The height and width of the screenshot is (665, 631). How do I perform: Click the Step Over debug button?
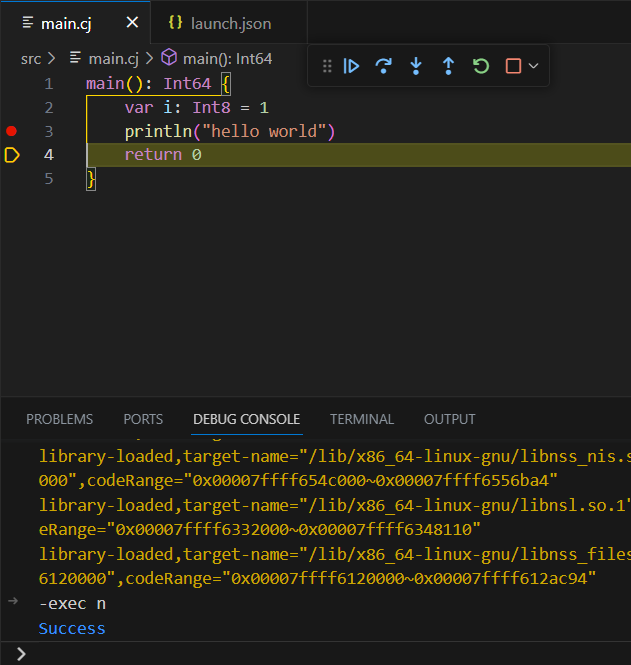383,66
